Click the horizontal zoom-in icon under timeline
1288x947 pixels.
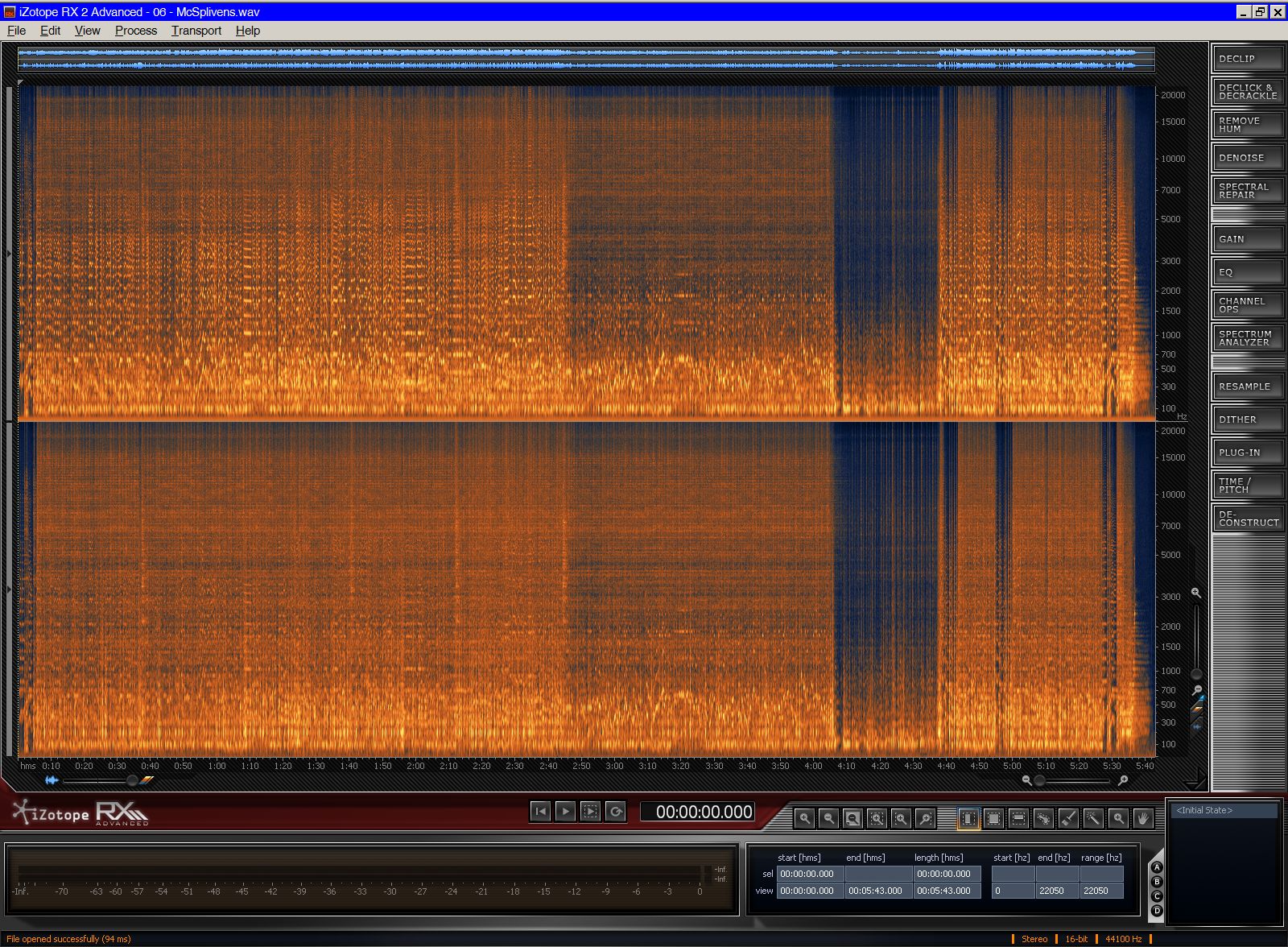1123,780
